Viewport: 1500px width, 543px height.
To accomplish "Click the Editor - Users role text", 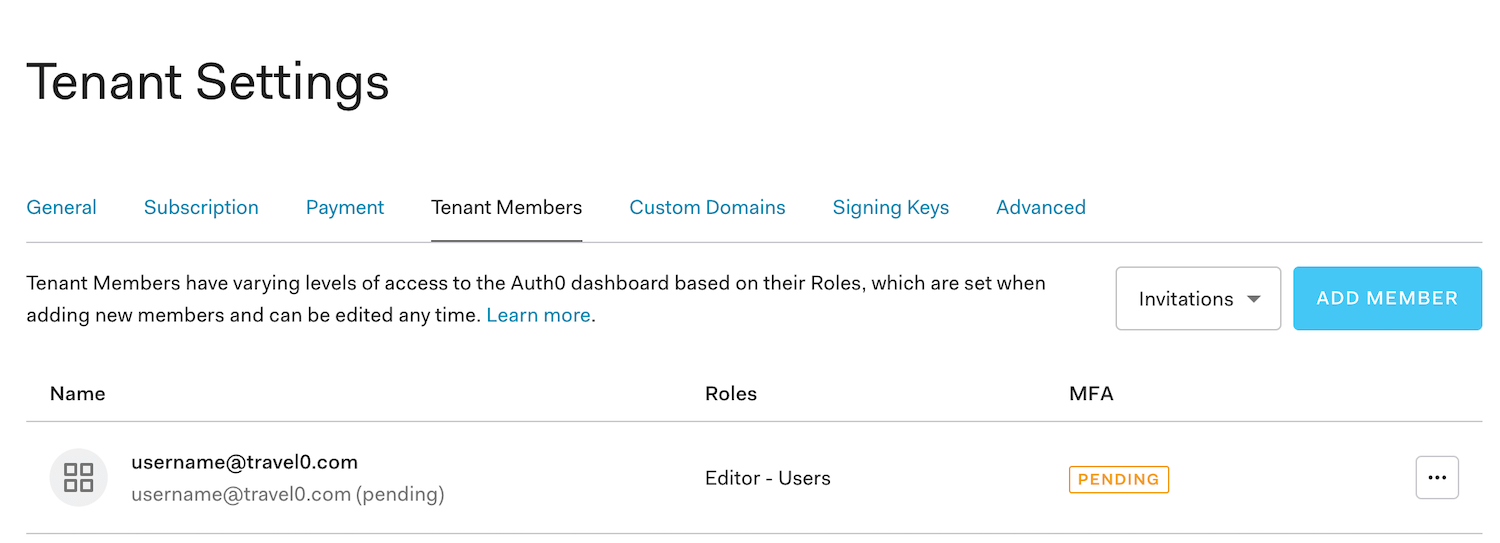I will (x=767, y=478).
